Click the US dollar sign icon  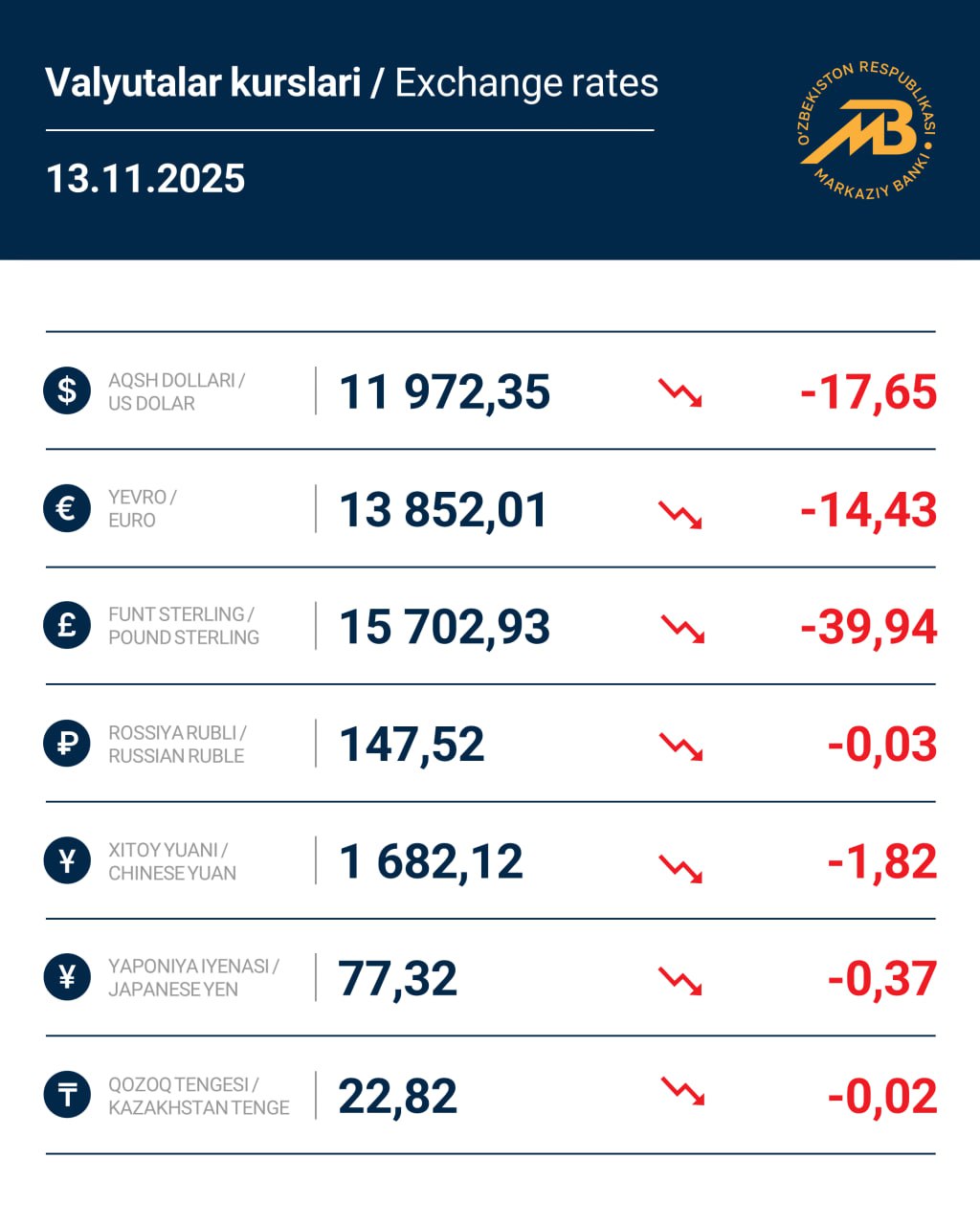tap(67, 390)
